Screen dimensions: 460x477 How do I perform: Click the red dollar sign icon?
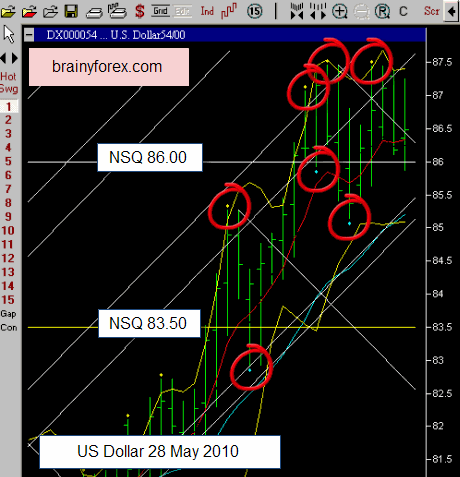(140, 12)
